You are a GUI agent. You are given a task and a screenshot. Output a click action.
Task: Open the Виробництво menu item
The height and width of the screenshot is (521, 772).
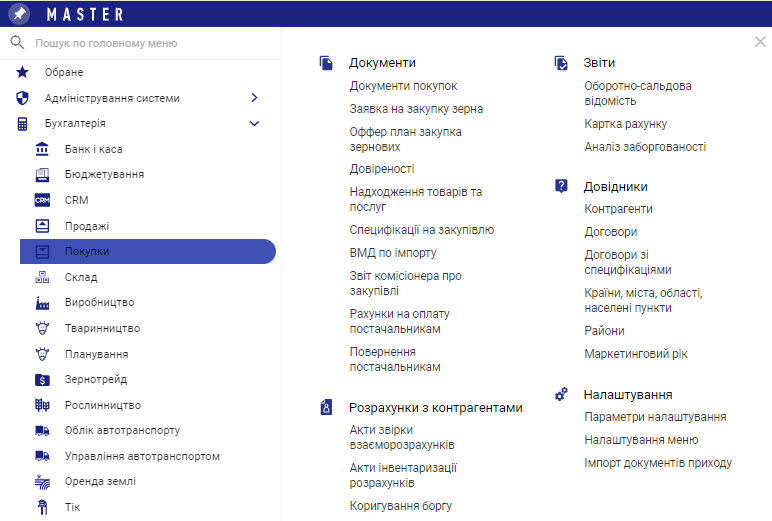point(99,302)
